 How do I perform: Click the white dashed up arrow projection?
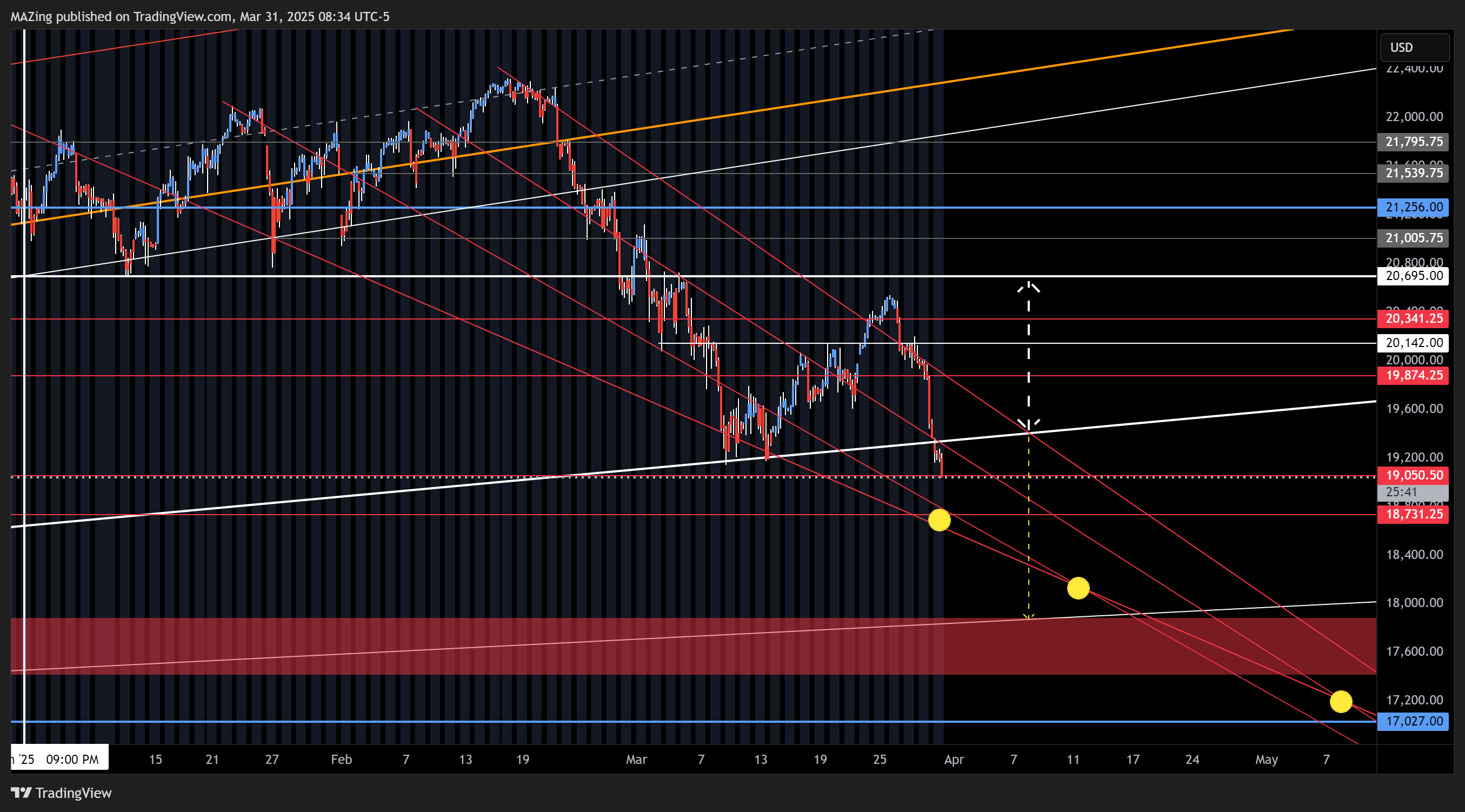click(x=1028, y=355)
